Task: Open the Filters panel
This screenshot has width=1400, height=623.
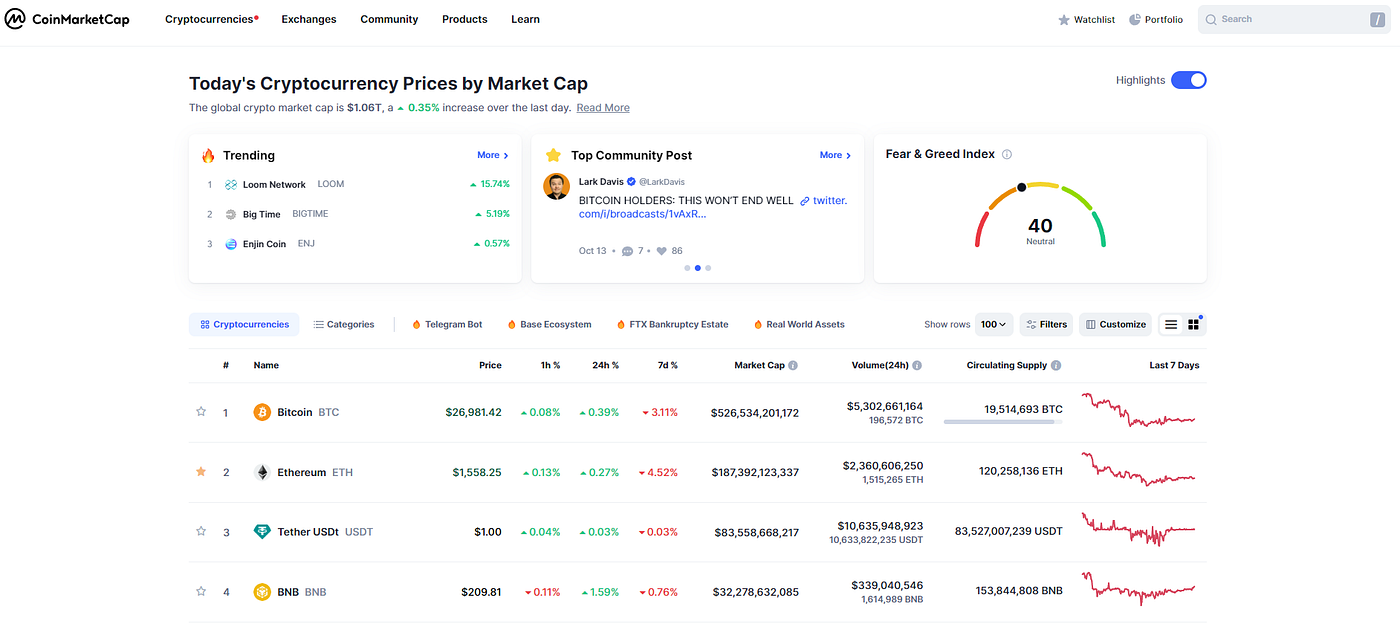Action: 1046,325
